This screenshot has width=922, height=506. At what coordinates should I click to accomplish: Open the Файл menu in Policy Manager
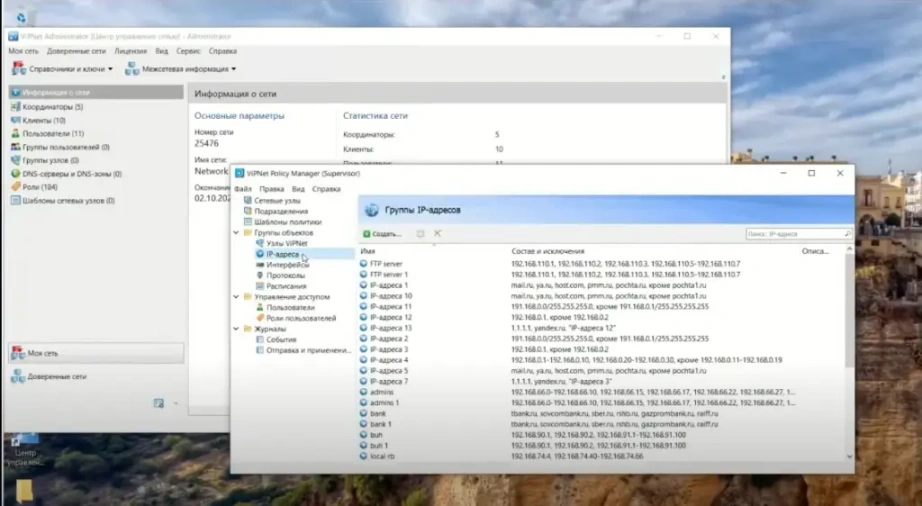click(x=243, y=189)
